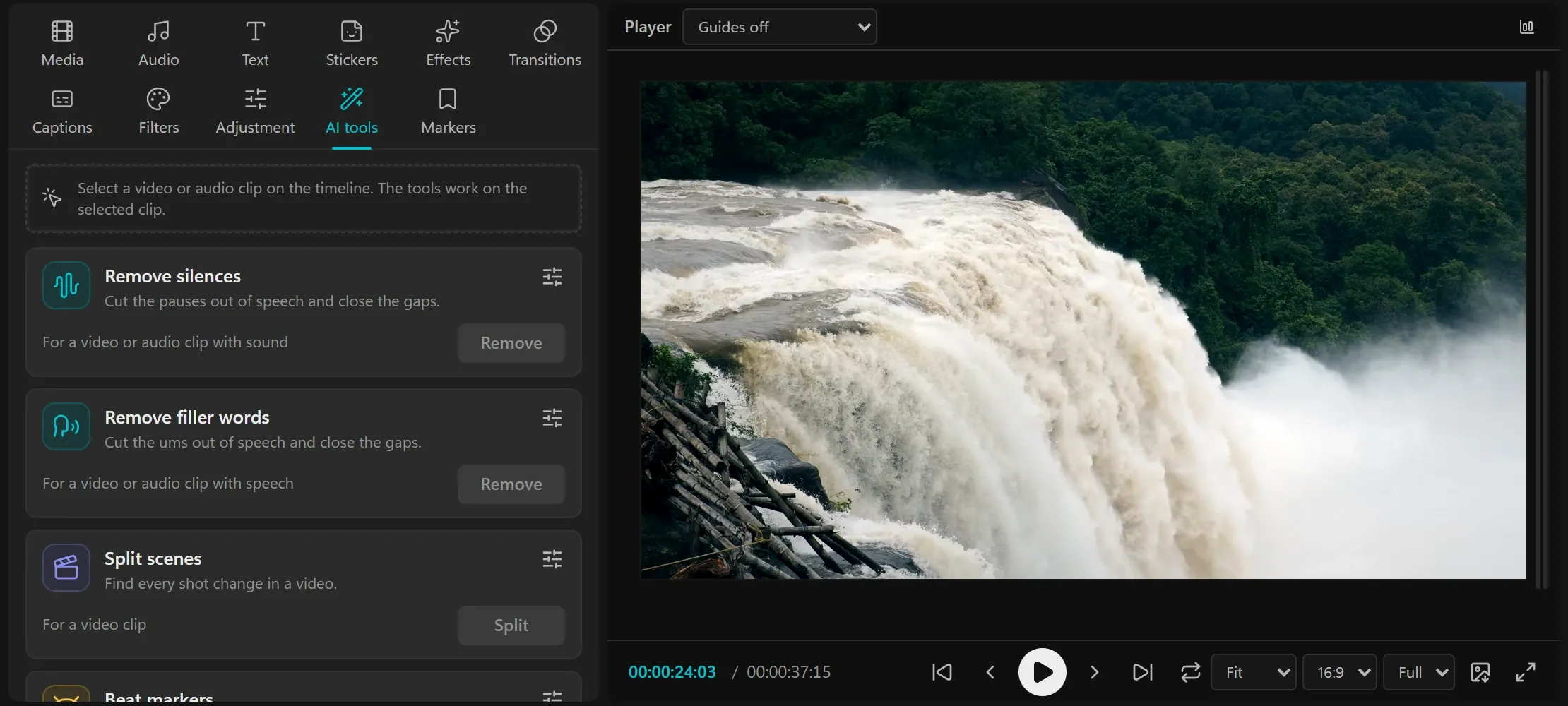Open the Fit zoom dropdown
Viewport: 1568px width, 706px height.
(1254, 672)
